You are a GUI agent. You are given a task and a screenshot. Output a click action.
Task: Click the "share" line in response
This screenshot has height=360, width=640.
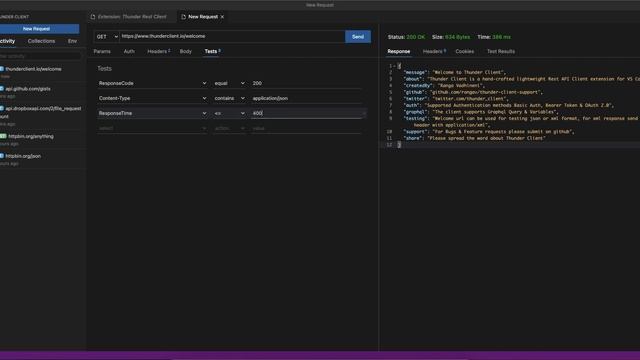[x=475, y=138]
